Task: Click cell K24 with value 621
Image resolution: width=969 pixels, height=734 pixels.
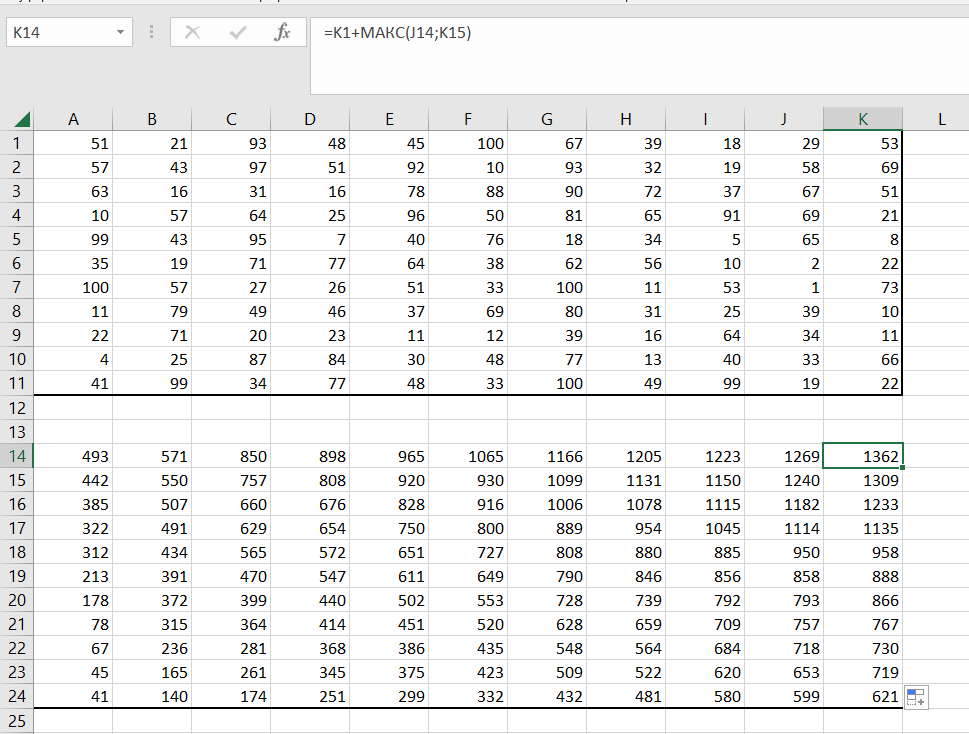Action: (863, 697)
